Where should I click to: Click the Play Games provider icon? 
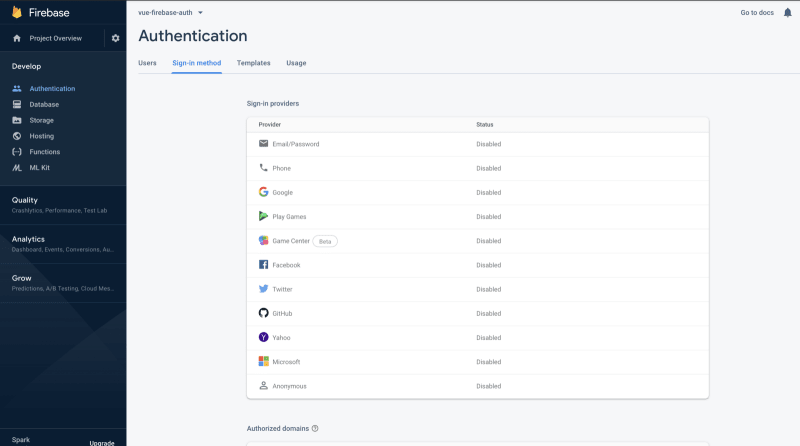pyautogui.click(x=263, y=216)
